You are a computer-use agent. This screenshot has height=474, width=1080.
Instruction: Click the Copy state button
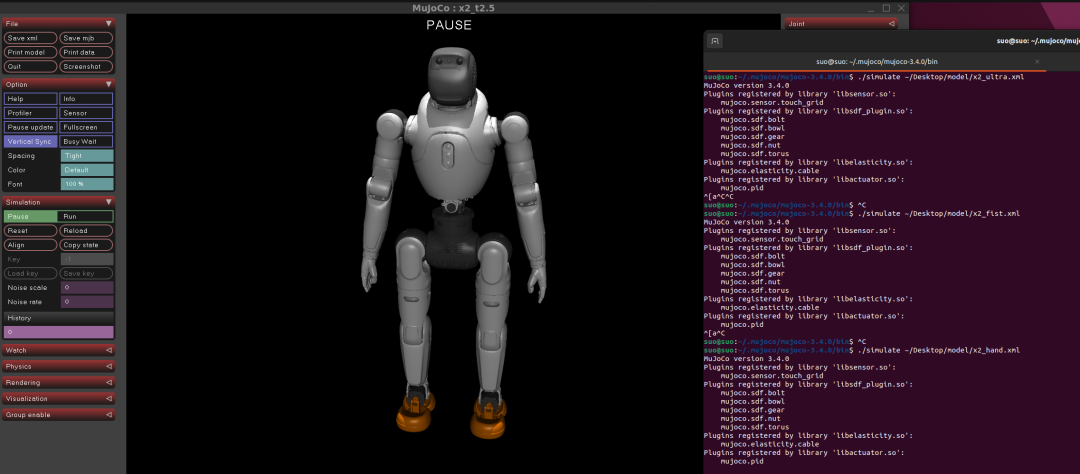(x=87, y=245)
